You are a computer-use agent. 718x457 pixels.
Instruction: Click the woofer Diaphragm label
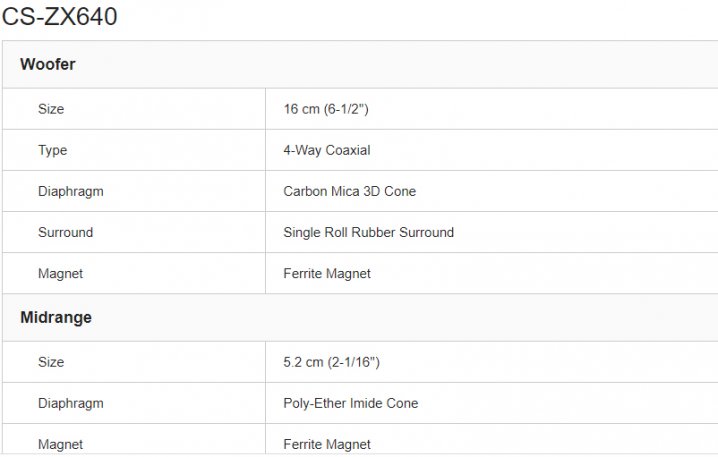(71, 191)
